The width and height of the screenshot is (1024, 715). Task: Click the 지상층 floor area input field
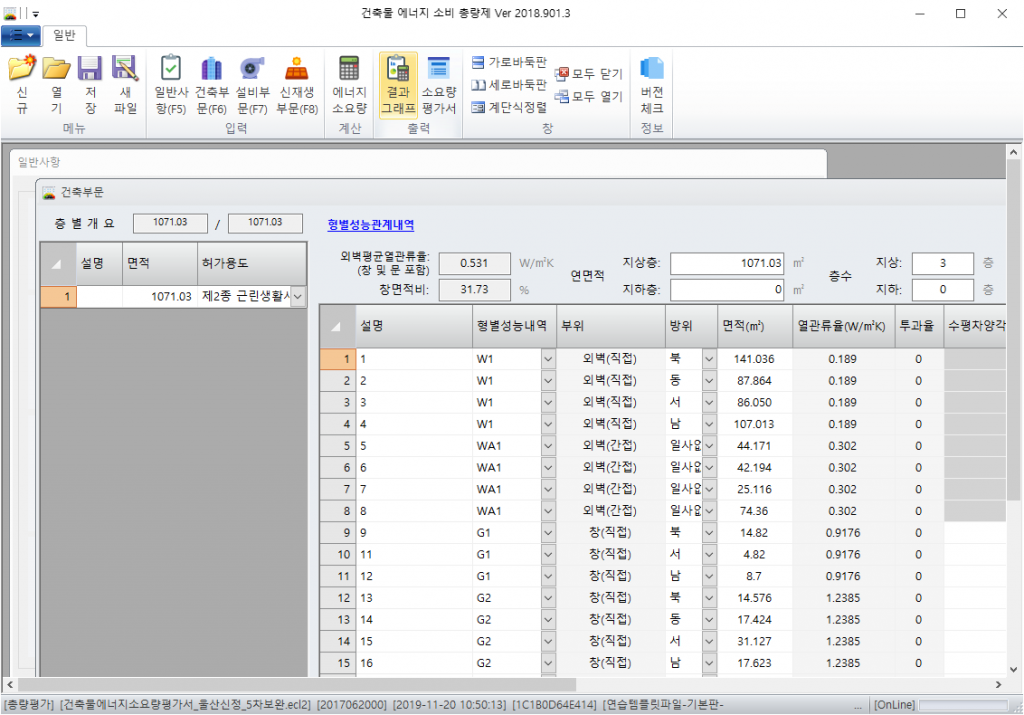coord(727,263)
